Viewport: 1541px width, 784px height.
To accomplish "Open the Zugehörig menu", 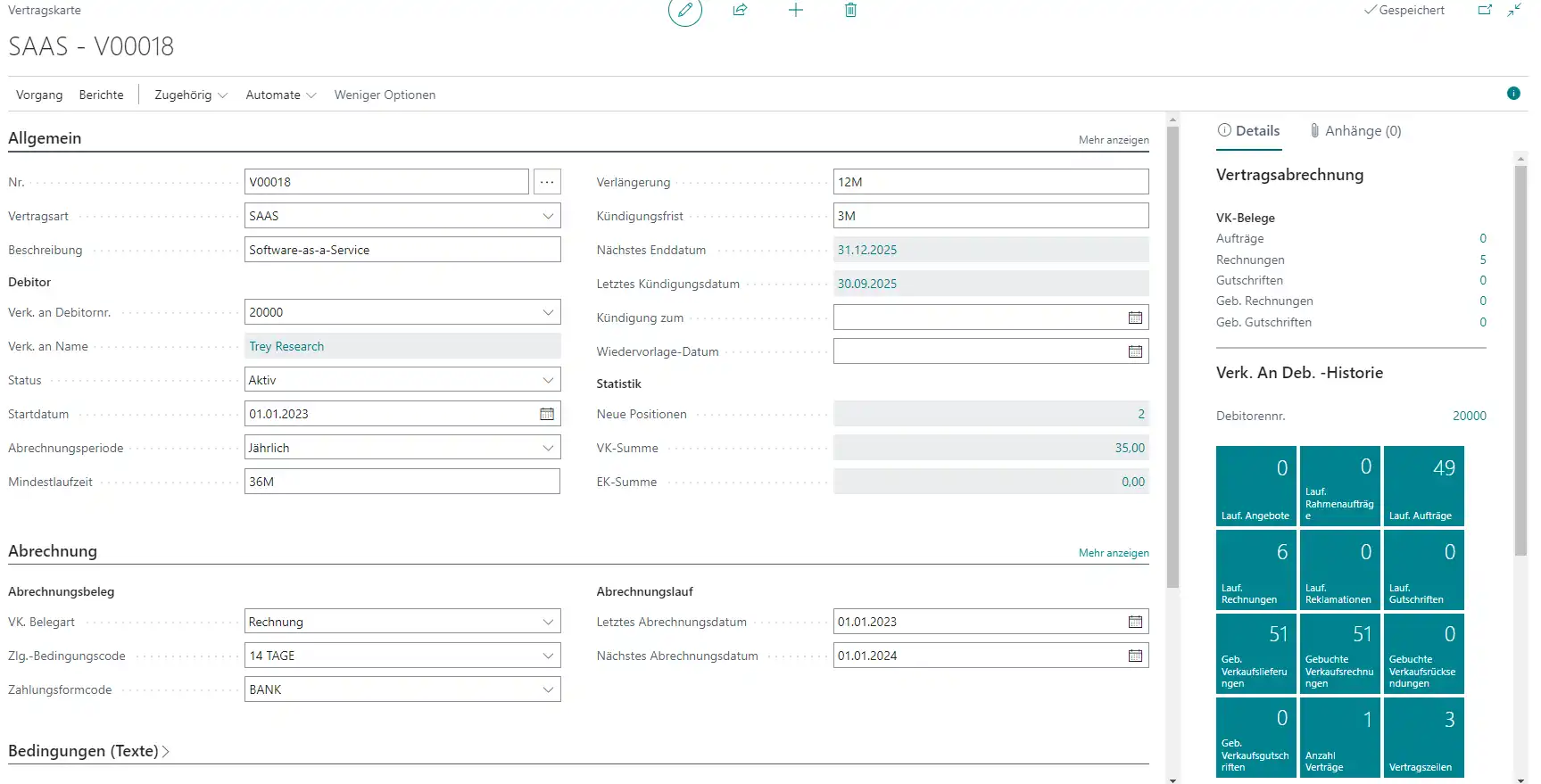I will coord(190,95).
